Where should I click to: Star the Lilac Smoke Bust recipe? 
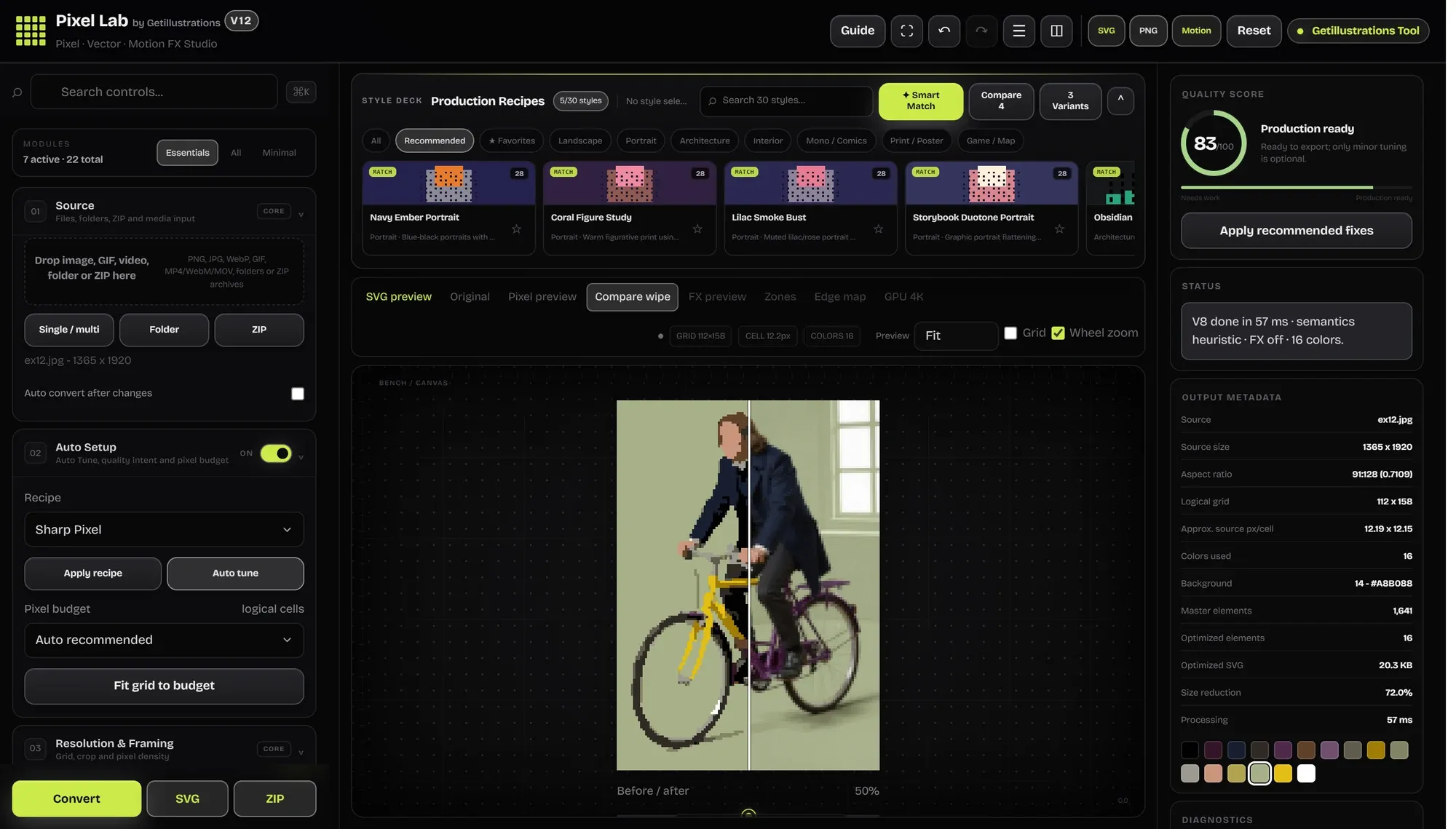879,229
